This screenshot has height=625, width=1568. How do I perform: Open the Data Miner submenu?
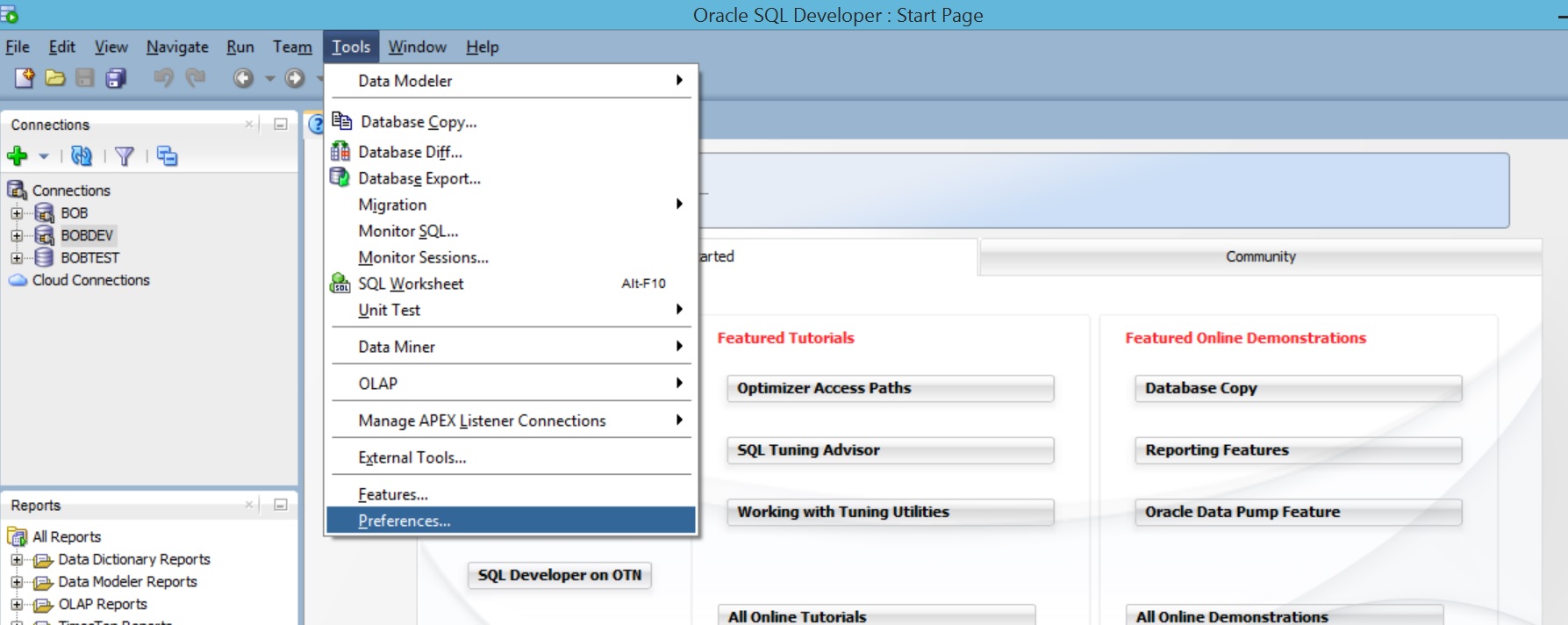coord(512,347)
